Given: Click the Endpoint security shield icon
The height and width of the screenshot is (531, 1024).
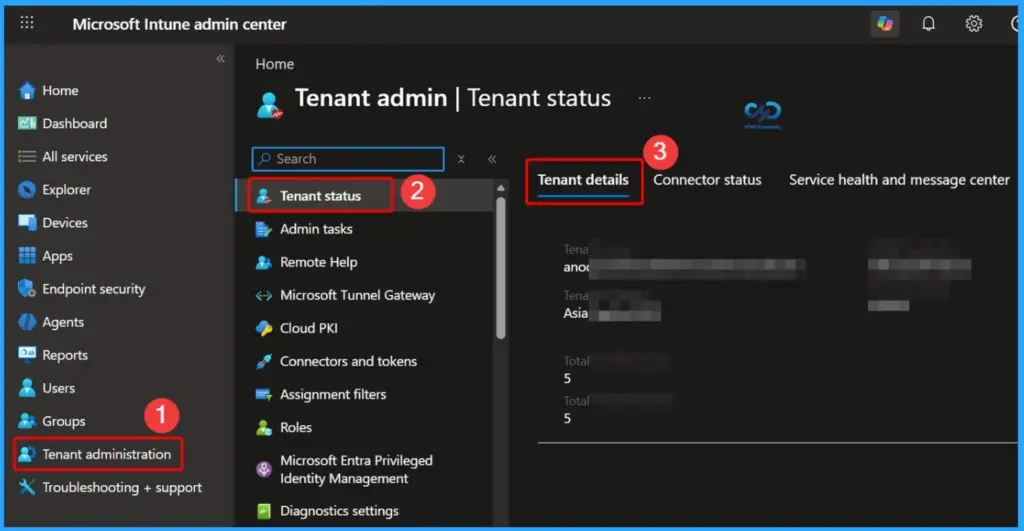Looking at the screenshot, I should click(x=27, y=289).
